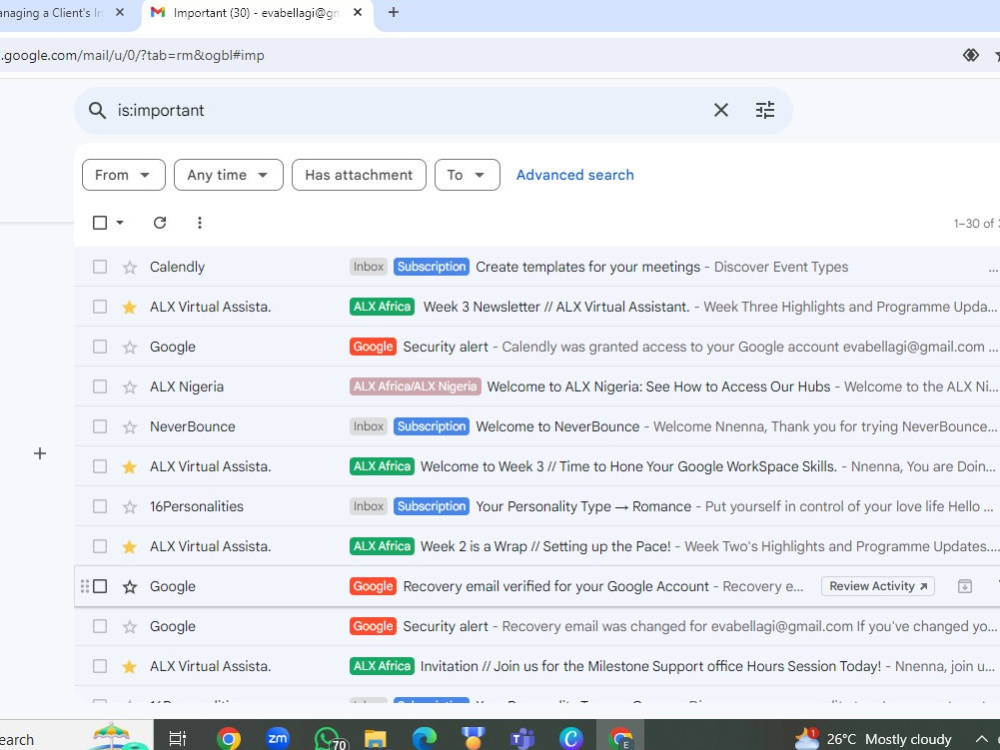Image resolution: width=1000 pixels, height=750 pixels.
Task: Tick the select-all checkbox
Action: [99, 223]
